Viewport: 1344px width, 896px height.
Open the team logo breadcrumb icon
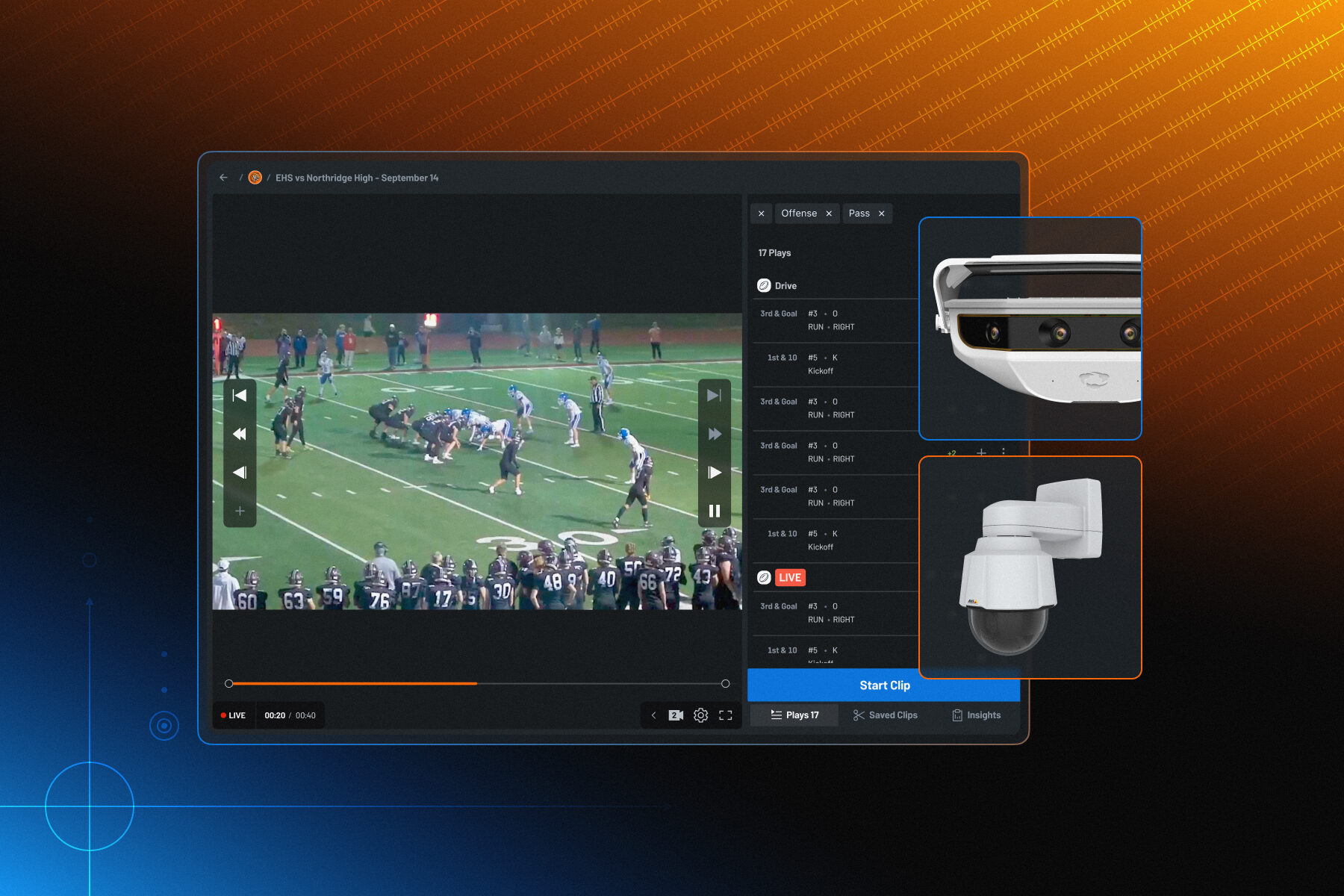255,178
